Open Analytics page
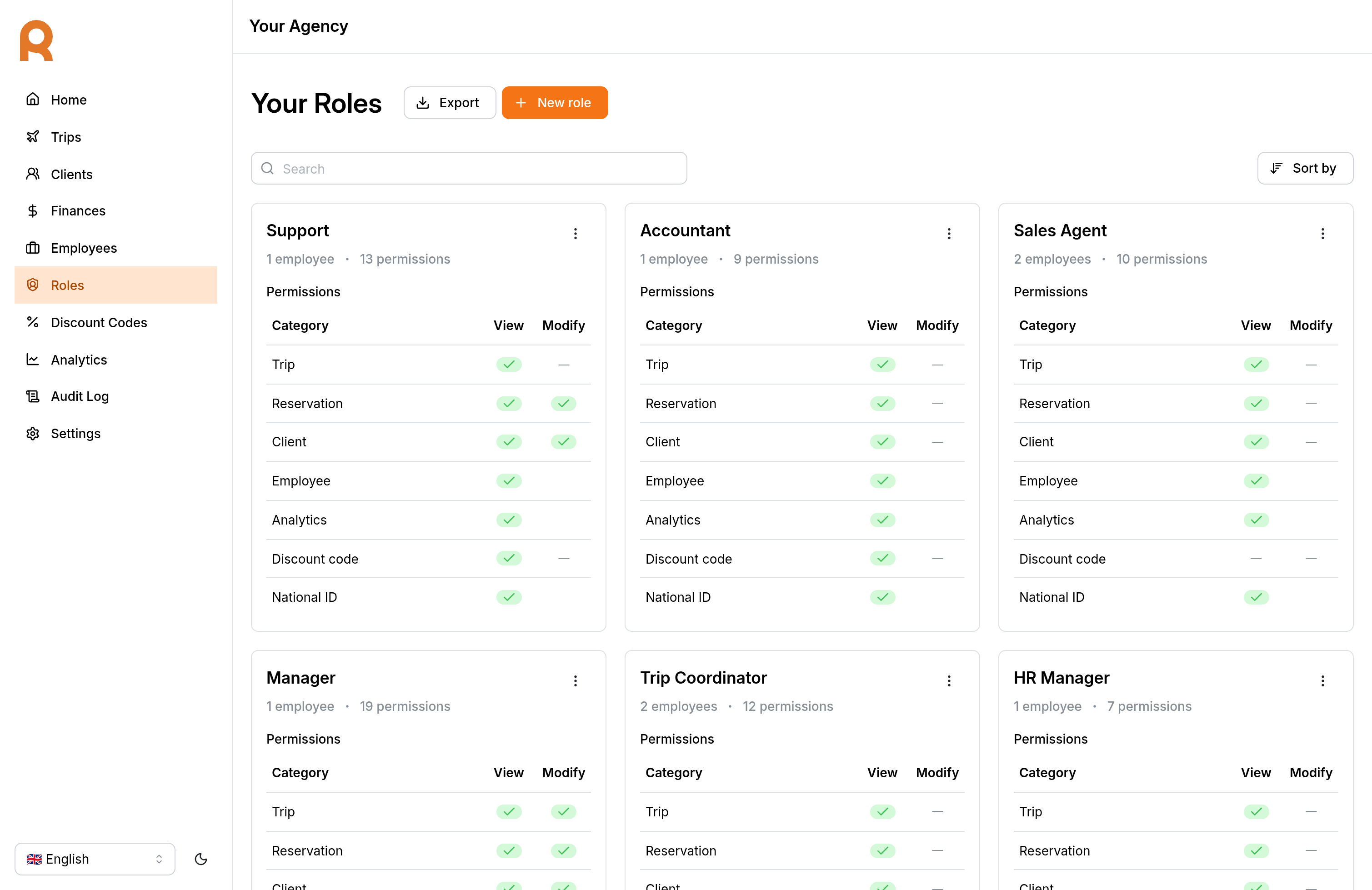 click(x=116, y=359)
